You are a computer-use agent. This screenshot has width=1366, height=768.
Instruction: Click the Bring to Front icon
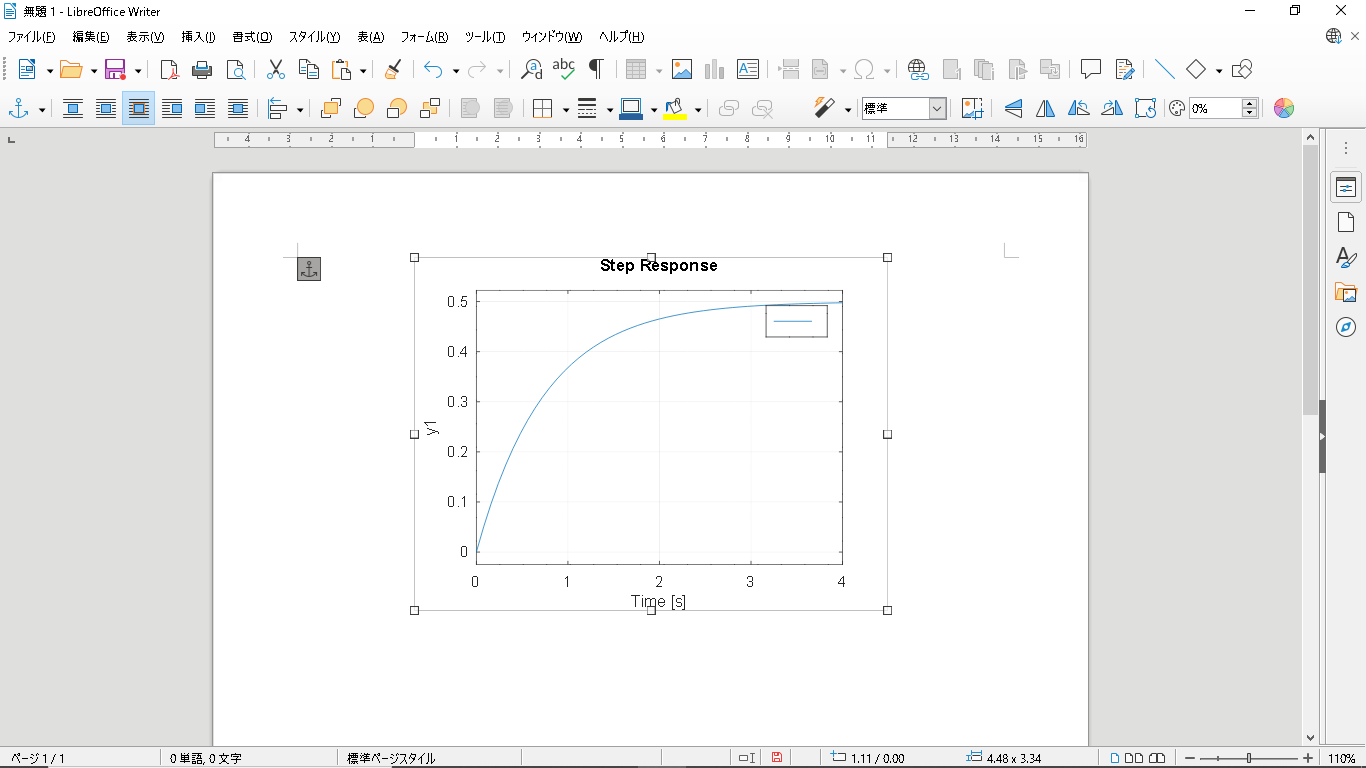point(331,108)
